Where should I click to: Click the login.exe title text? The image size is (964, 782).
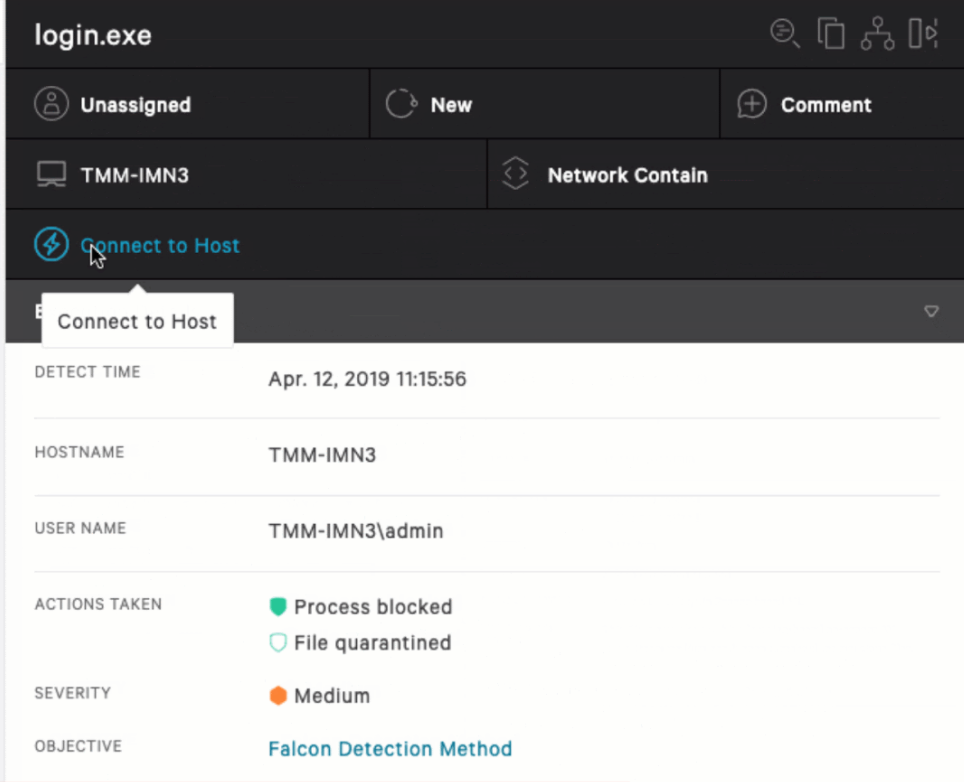[93, 36]
